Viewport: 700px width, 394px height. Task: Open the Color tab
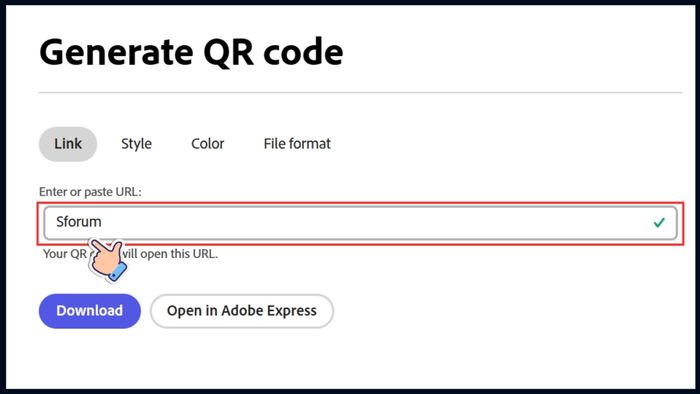coord(208,144)
